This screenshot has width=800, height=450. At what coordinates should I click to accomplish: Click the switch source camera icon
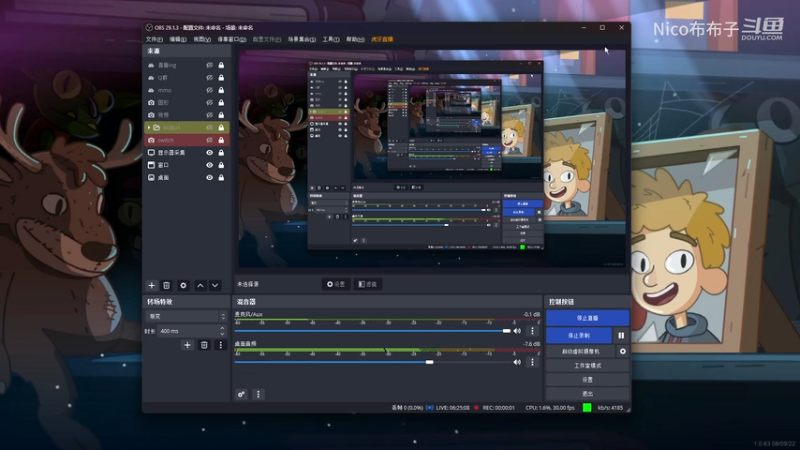pos(151,140)
